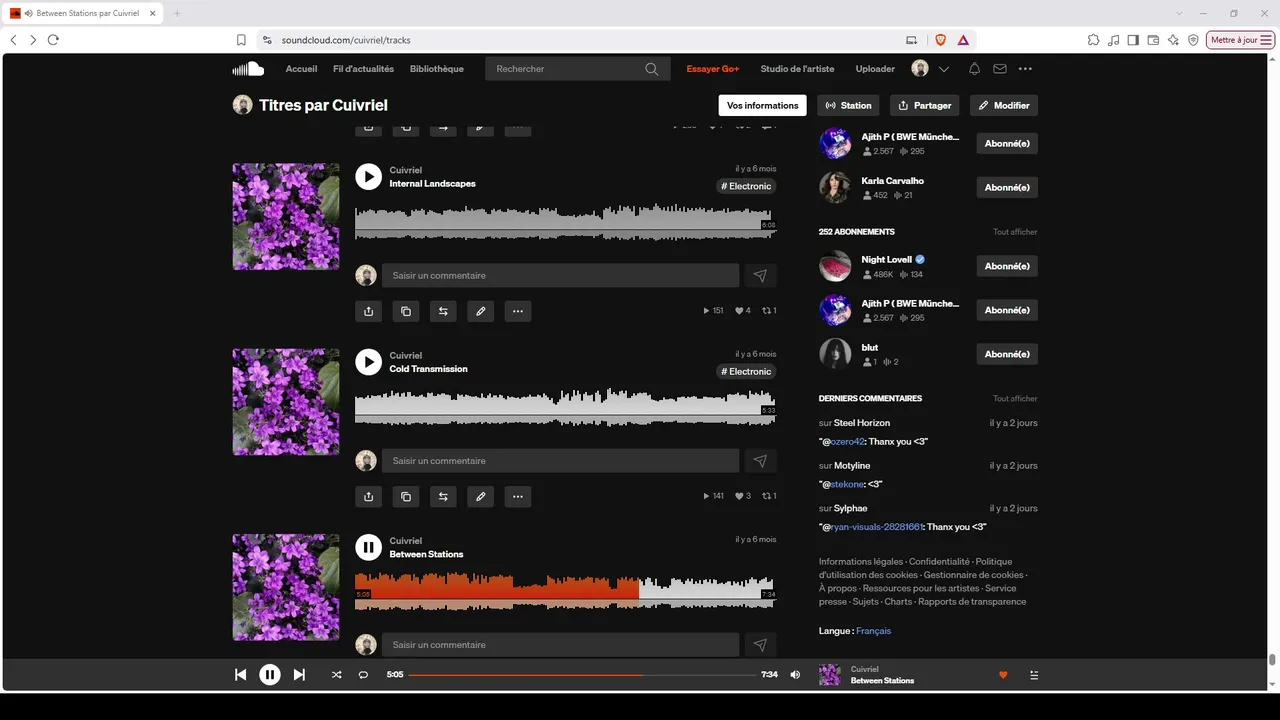The image size is (1280, 720).
Task: Open the messages envelope icon
Action: 1000,69
